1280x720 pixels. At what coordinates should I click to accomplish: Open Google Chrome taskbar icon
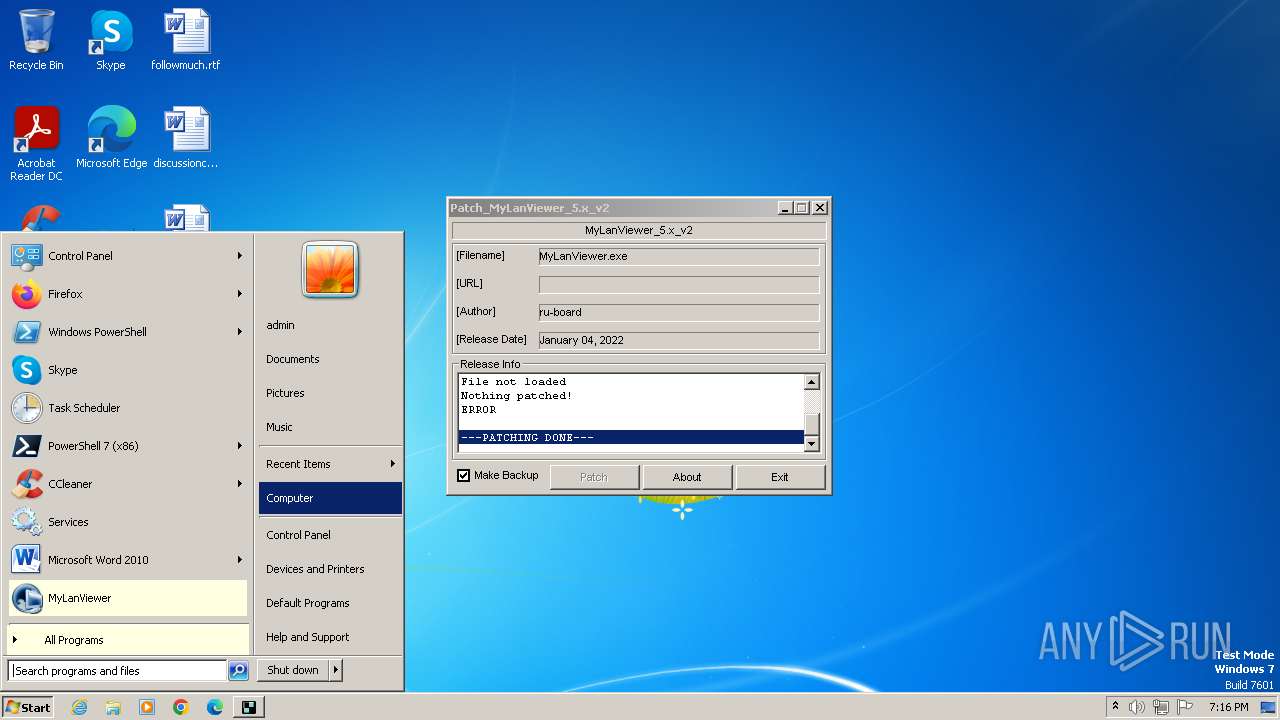tap(181, 707)
